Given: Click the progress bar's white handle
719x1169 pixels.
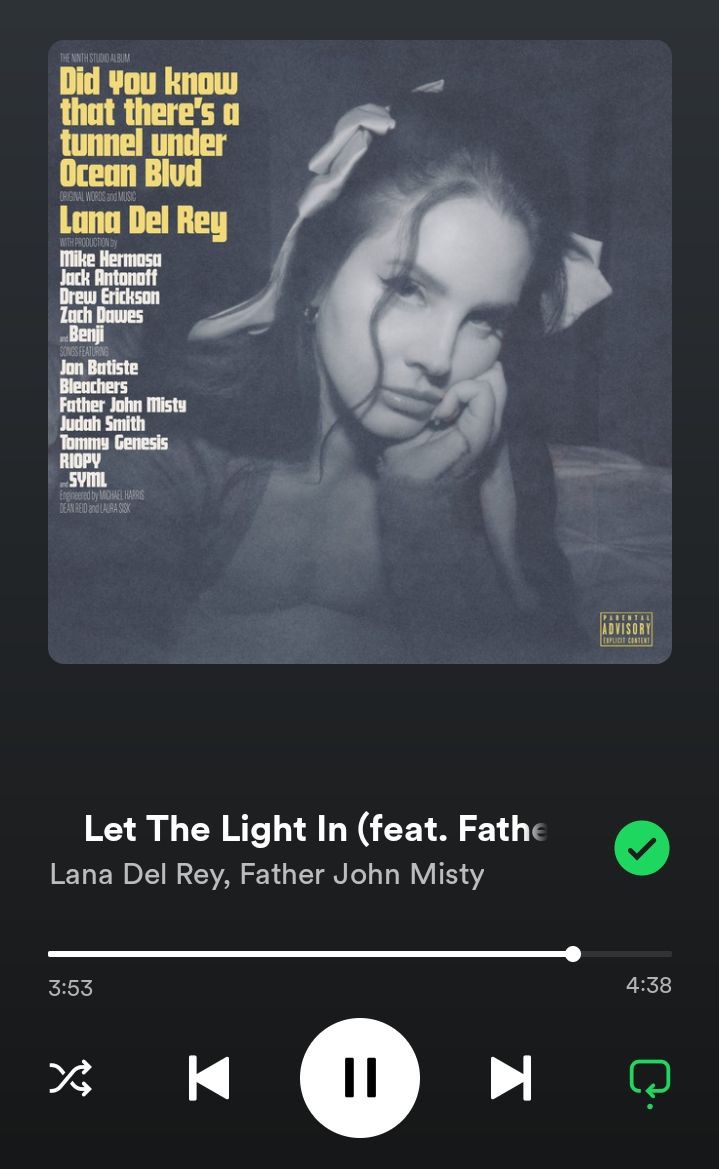Looking at the screenshot, I should (x=573, y=954).
